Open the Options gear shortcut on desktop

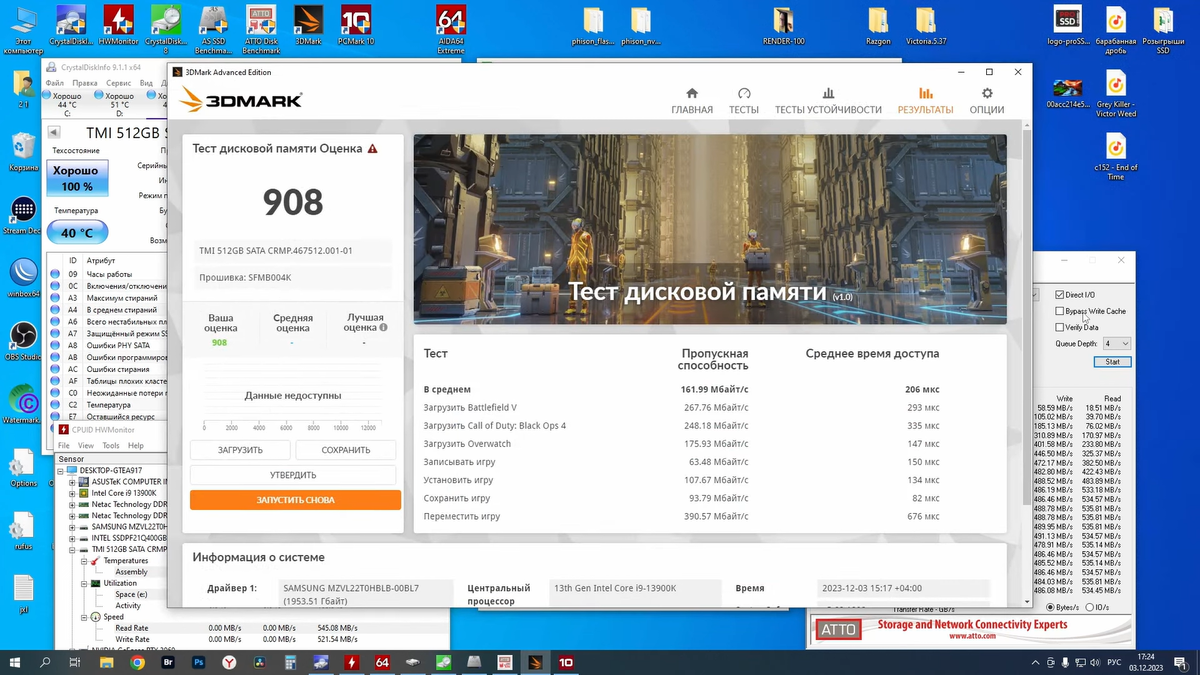click(23, 468)
